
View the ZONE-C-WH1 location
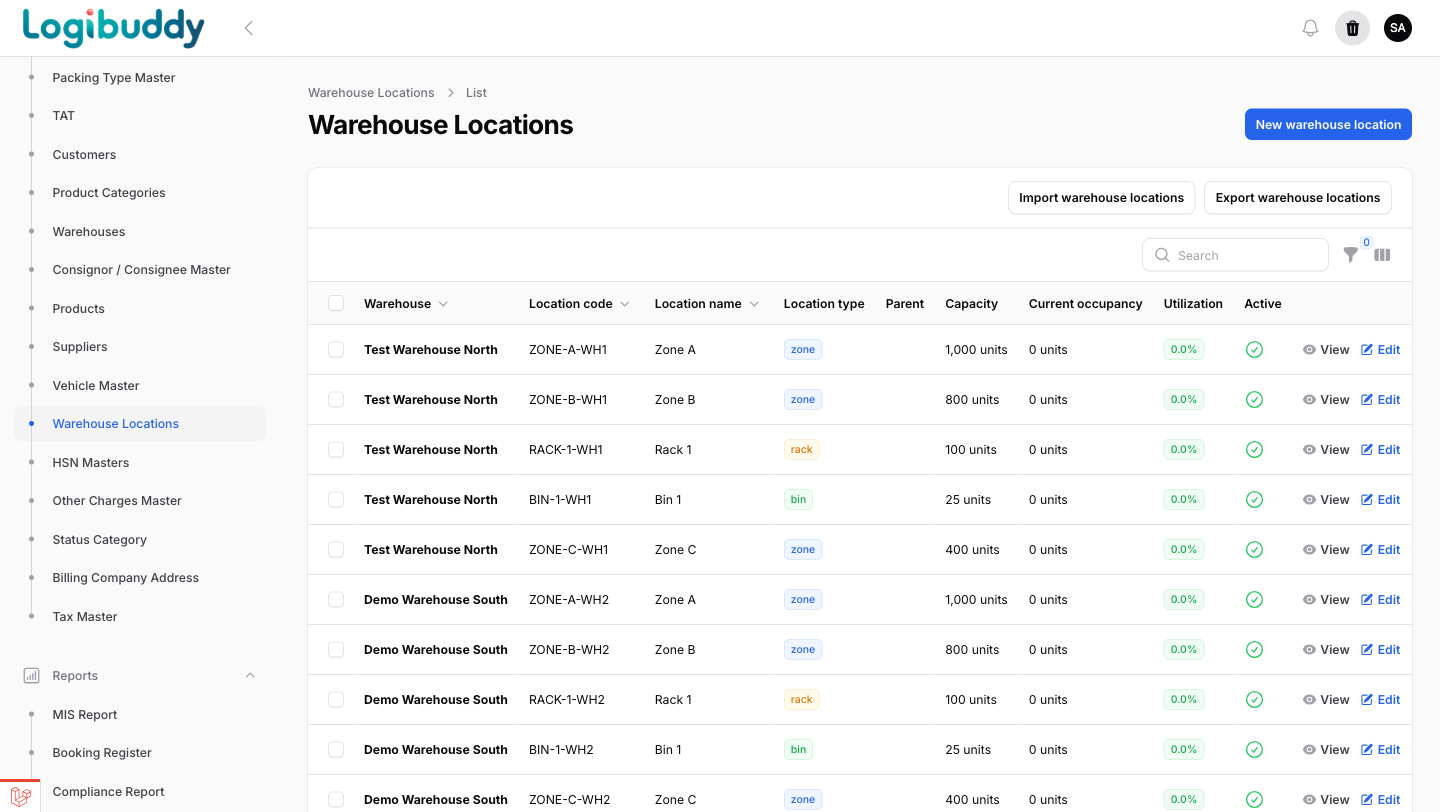(x=1326, y=550)
